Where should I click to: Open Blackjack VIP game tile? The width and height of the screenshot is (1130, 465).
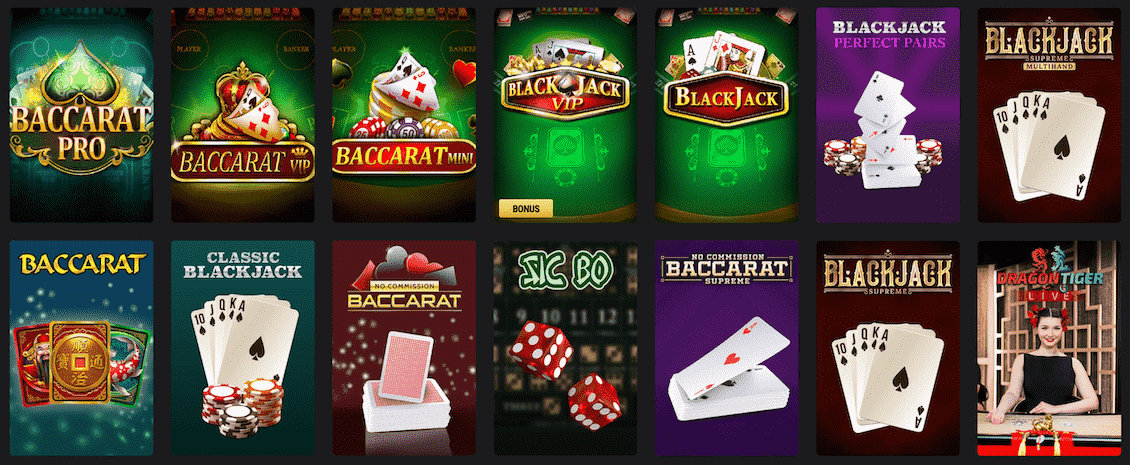click(x=565, y=115)
